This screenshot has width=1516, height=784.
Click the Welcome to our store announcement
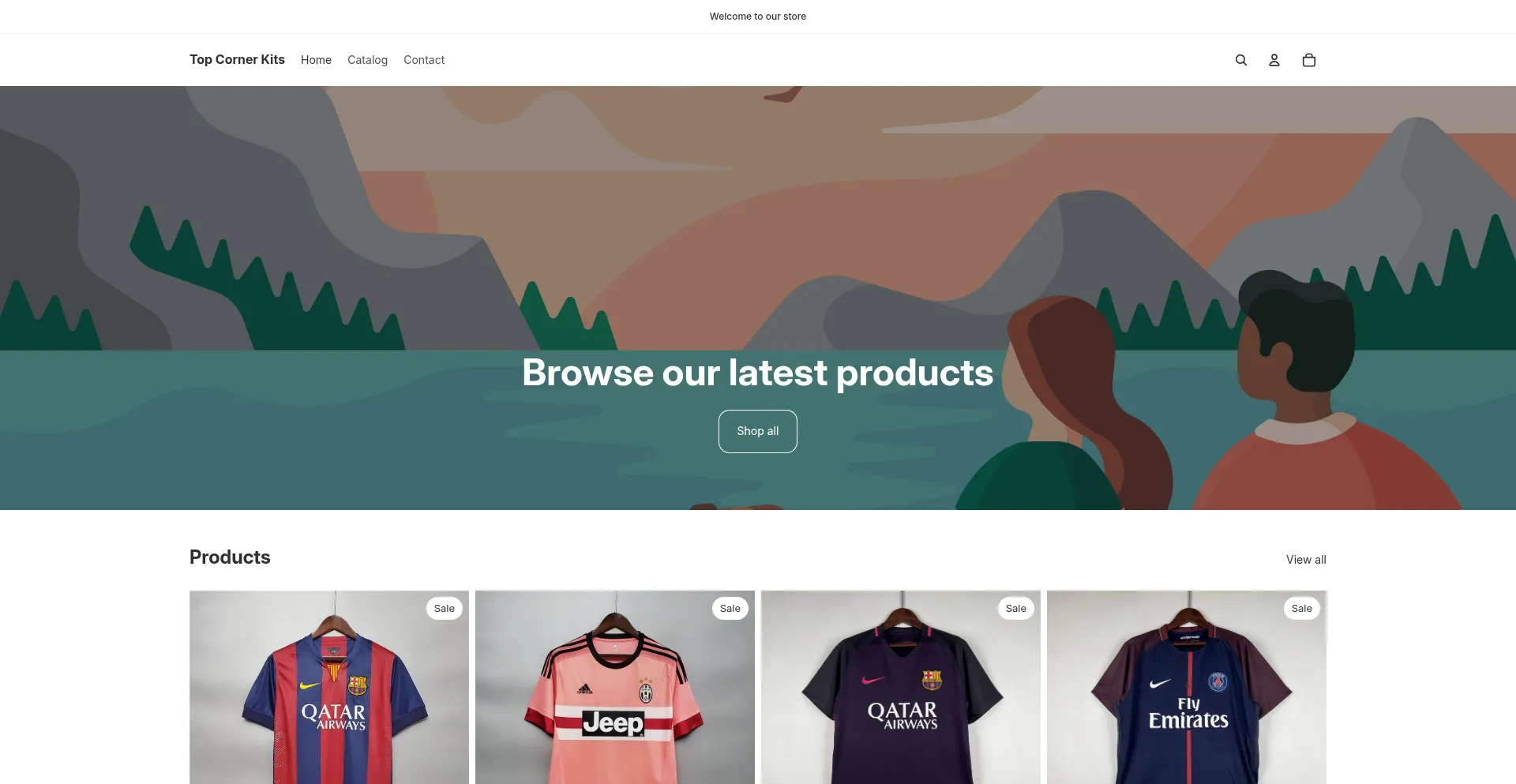[758, 17]
